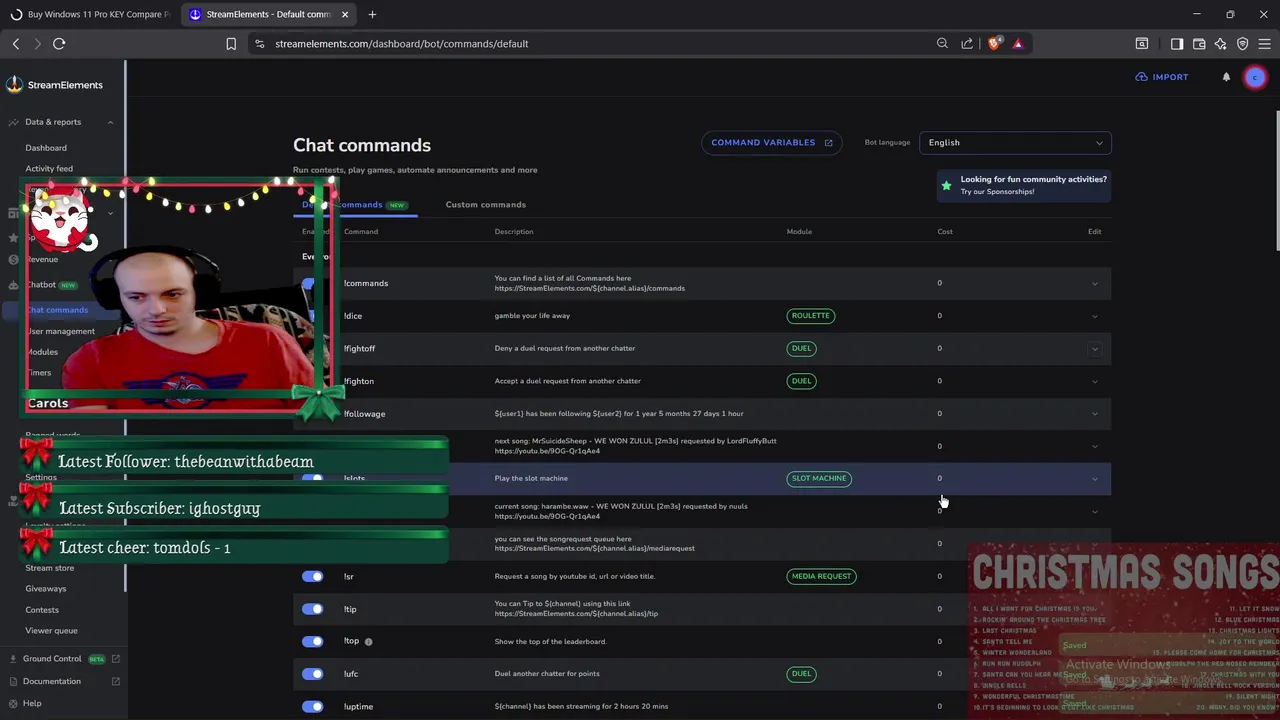This screenshot has height=720, width=1280.
Task: Click the Try our Sponsorships banner
Action: (x=1023, y=185)
